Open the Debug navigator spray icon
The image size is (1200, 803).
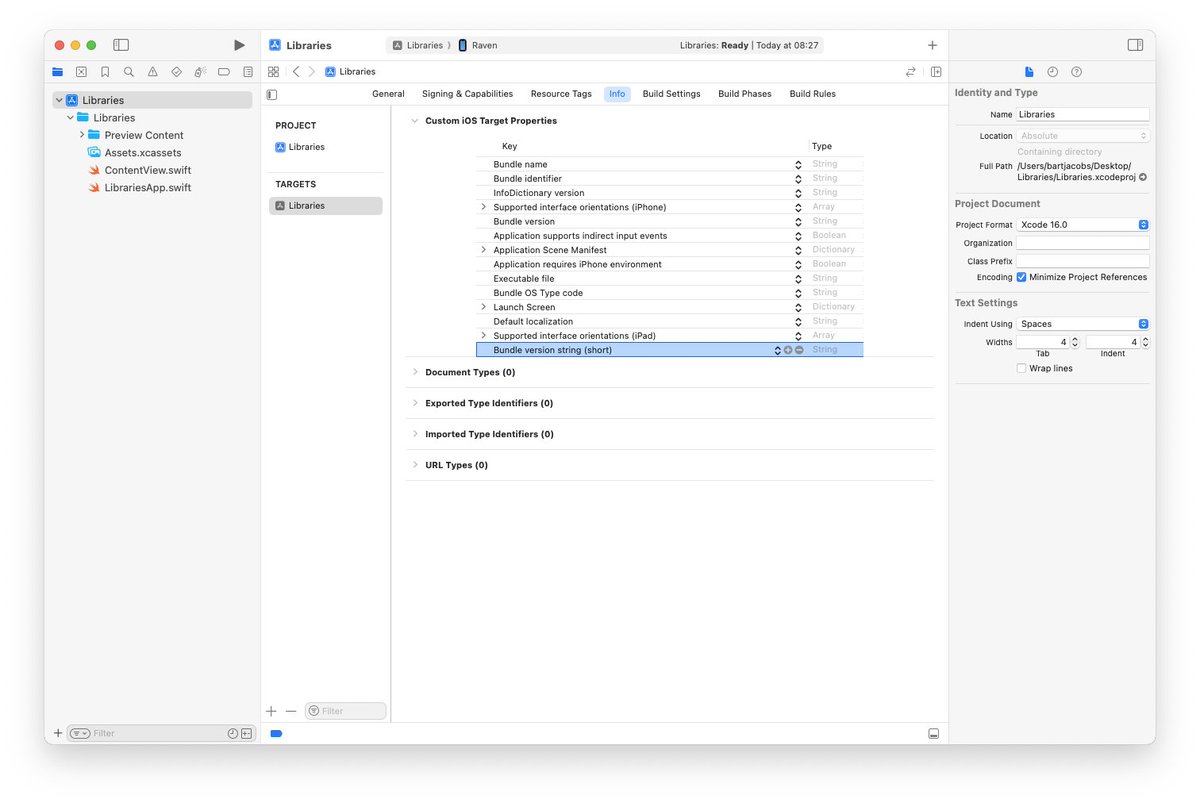200,72
